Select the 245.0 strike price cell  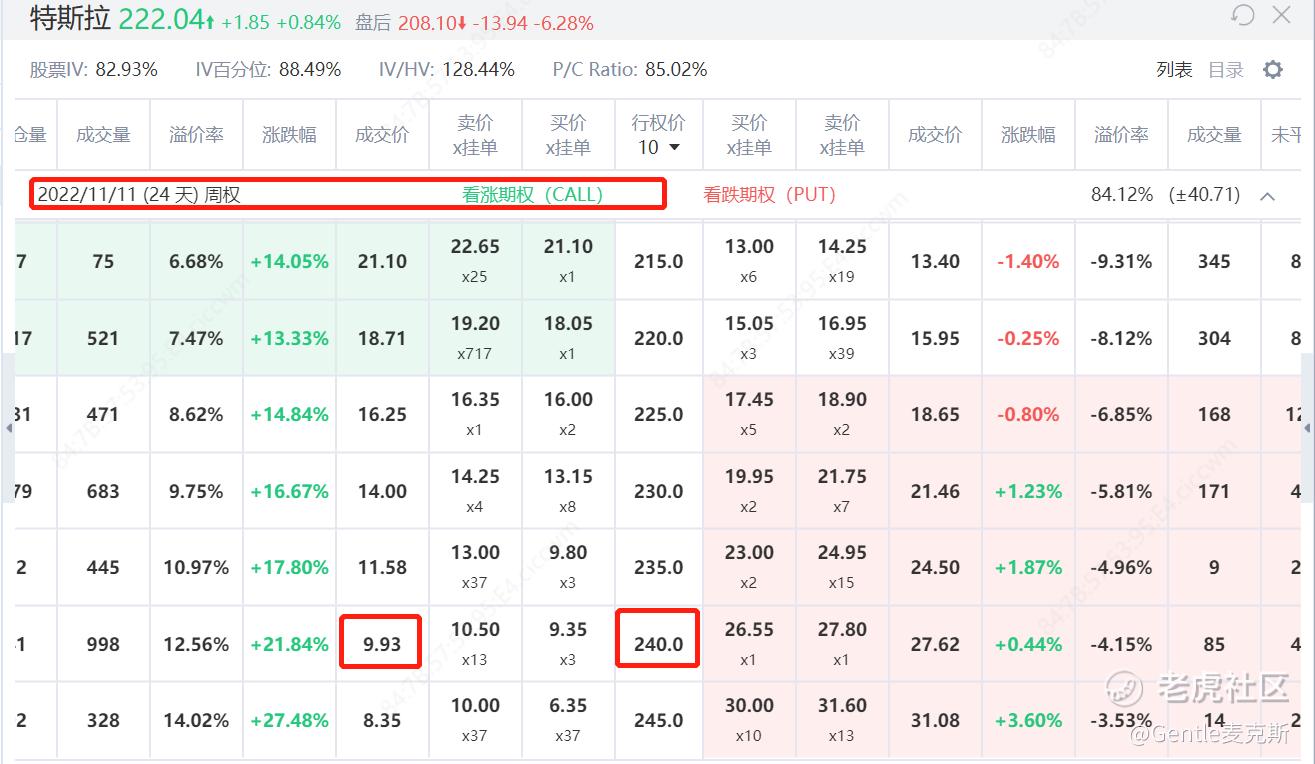(659, 721)
